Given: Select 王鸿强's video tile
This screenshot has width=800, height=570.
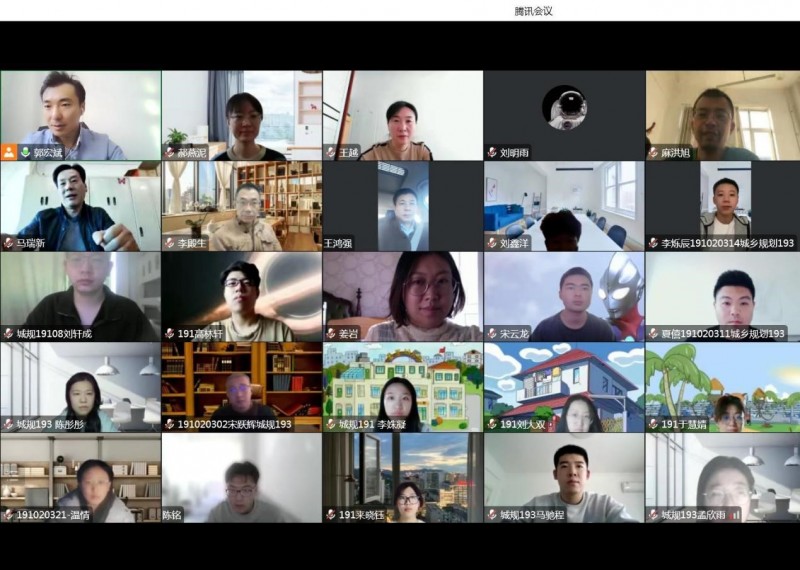Looking at the screenshot, I should (403, 205).
